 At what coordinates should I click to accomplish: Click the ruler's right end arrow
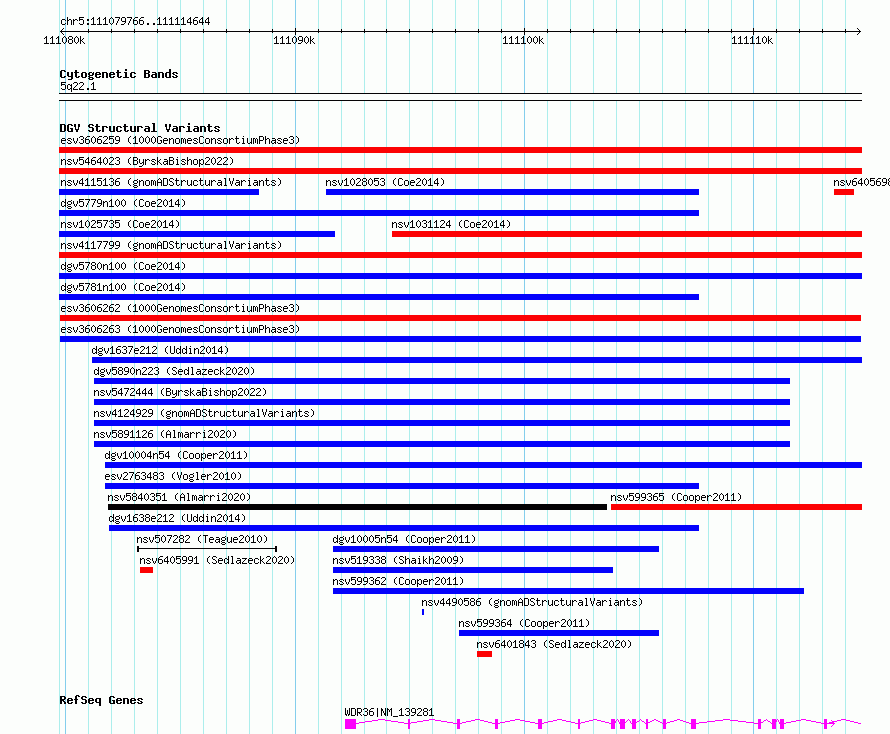pos(858,31)
